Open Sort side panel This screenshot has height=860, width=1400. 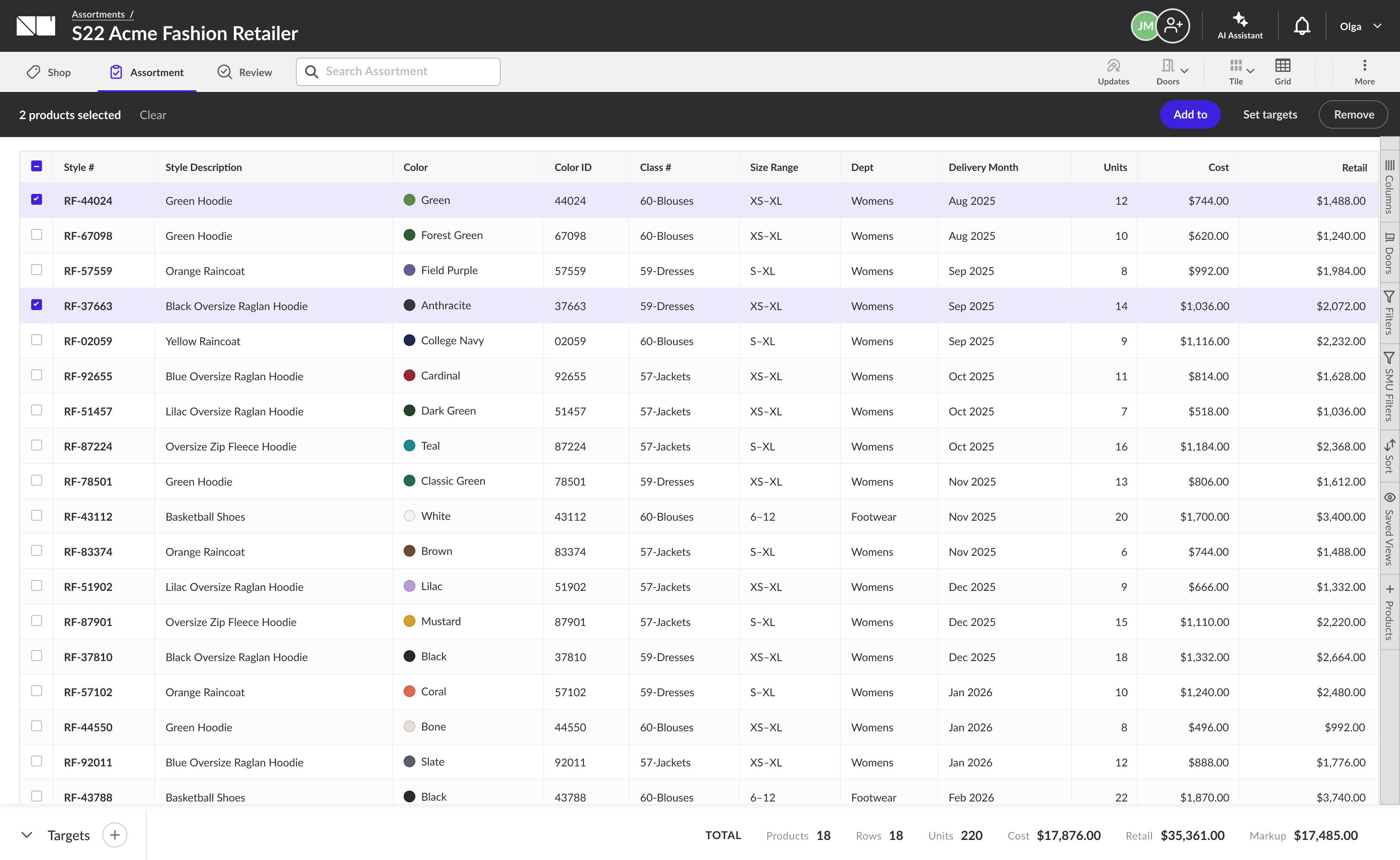click(x=1389, y=457)
